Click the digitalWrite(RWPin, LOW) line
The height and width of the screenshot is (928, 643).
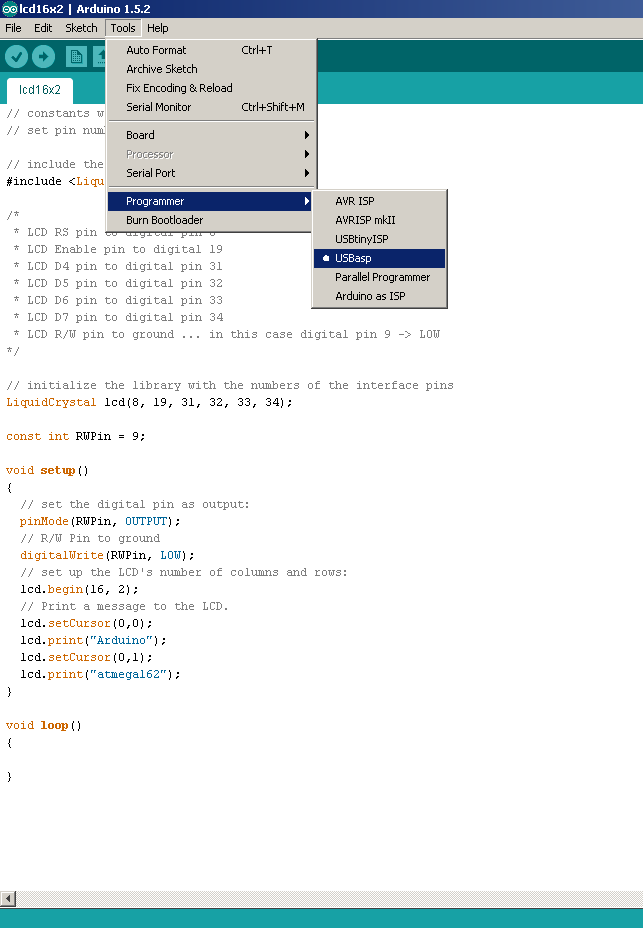pos(107,555)
